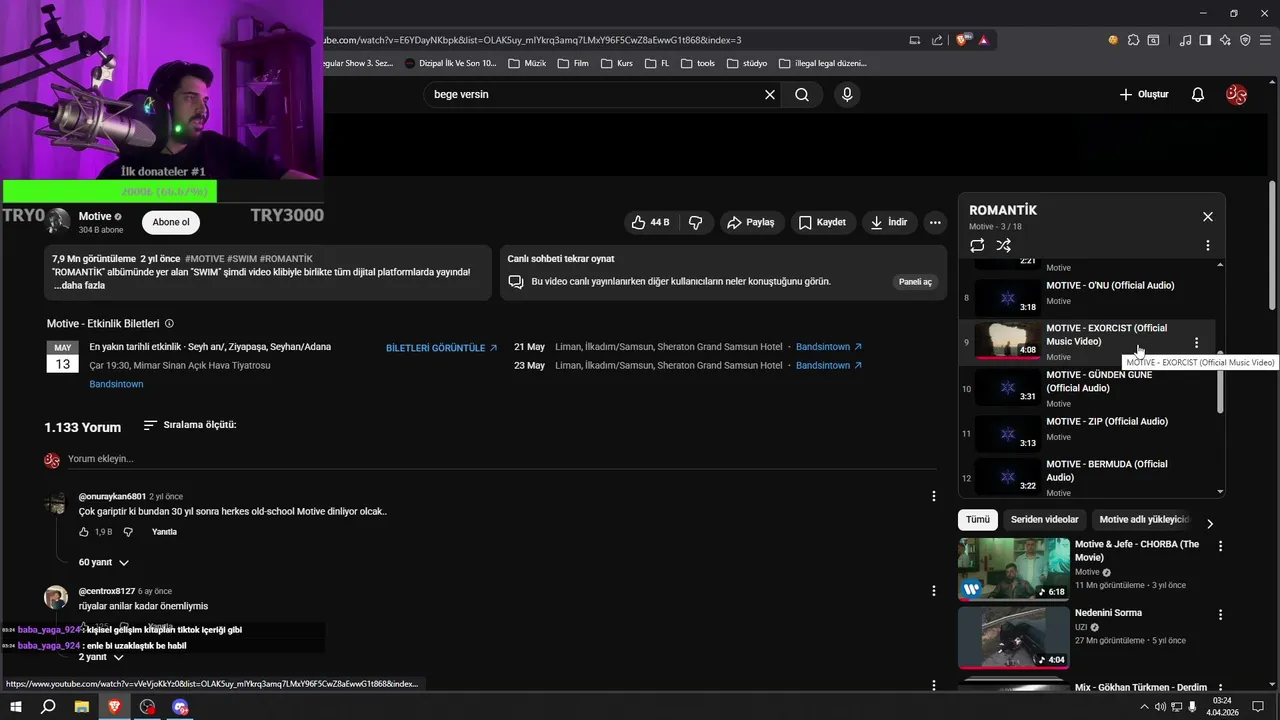Open more actions menu beside İndir
The image size is (1280, 720).
tap(935, 222)
